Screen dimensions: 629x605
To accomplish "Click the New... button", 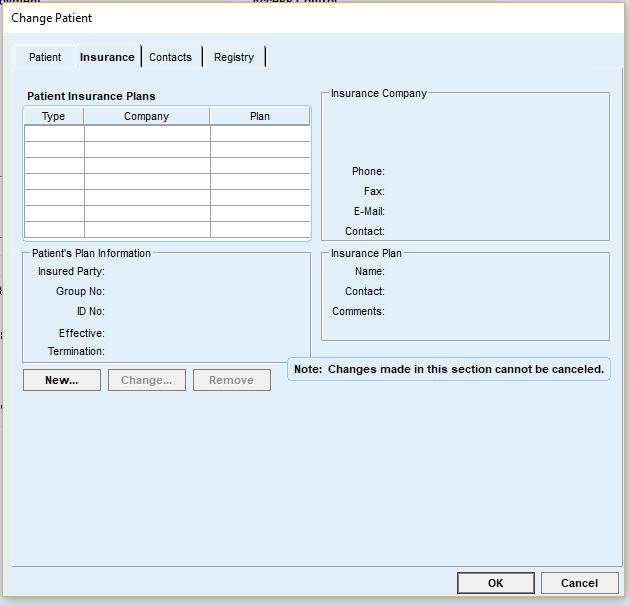I will [x=62, y=380].
